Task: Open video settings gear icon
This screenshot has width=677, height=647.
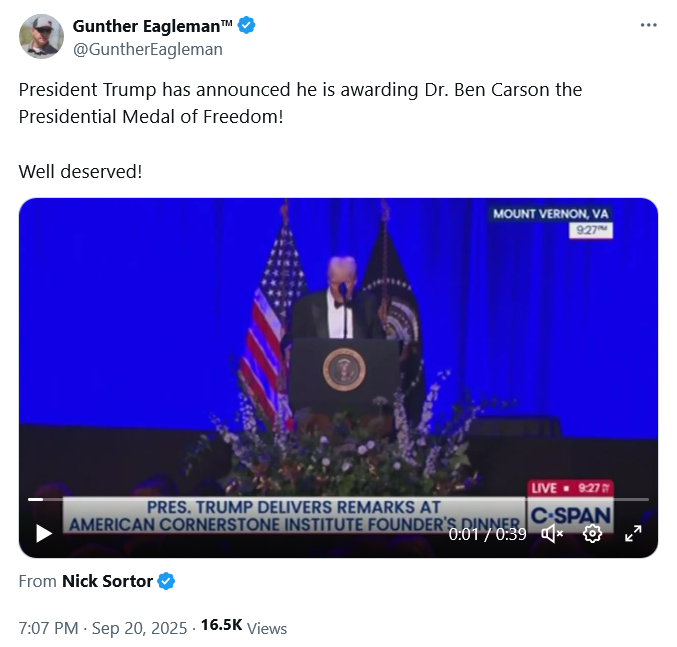Action: 592,534
